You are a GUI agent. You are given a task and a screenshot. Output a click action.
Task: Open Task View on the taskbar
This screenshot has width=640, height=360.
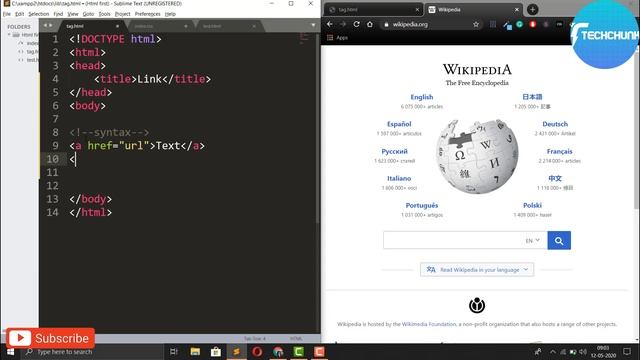[174, 352]
